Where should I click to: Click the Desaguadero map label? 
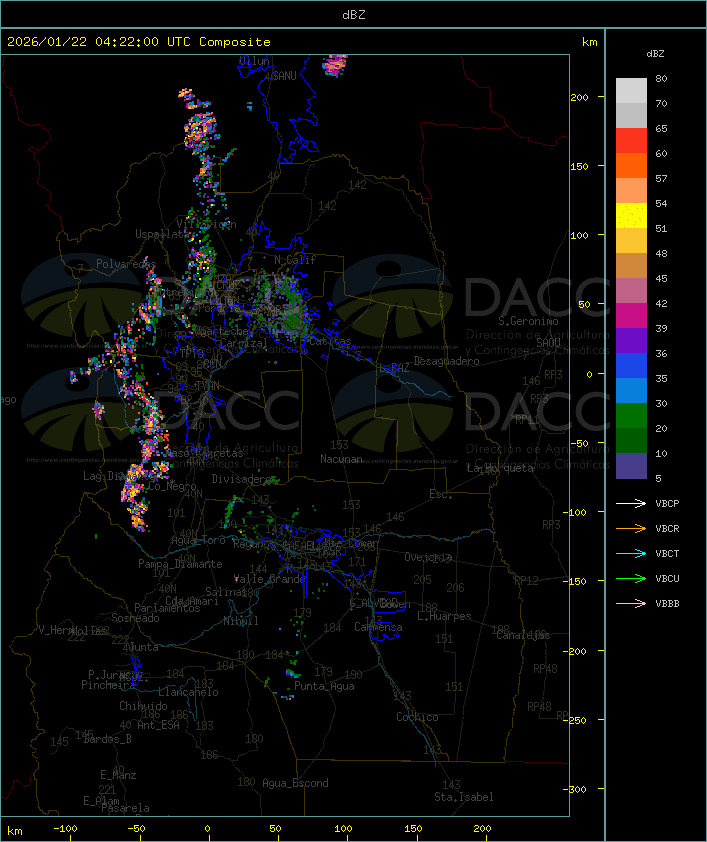point(446,361)
